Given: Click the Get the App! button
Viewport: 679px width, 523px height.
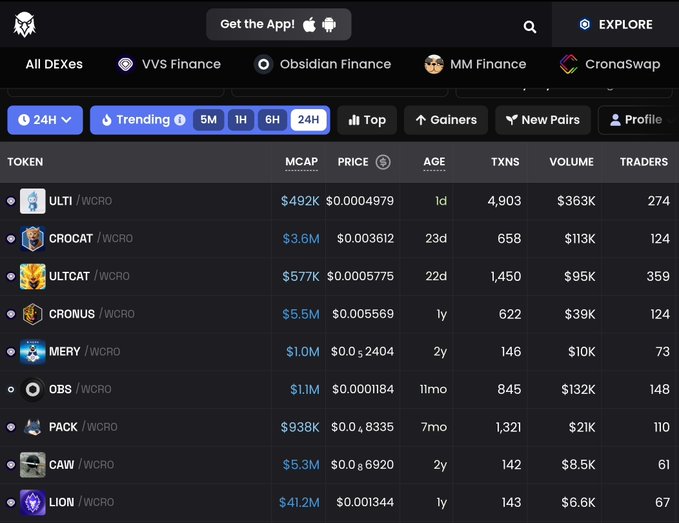Looking at the screenshot, I should tap(279, 25).
